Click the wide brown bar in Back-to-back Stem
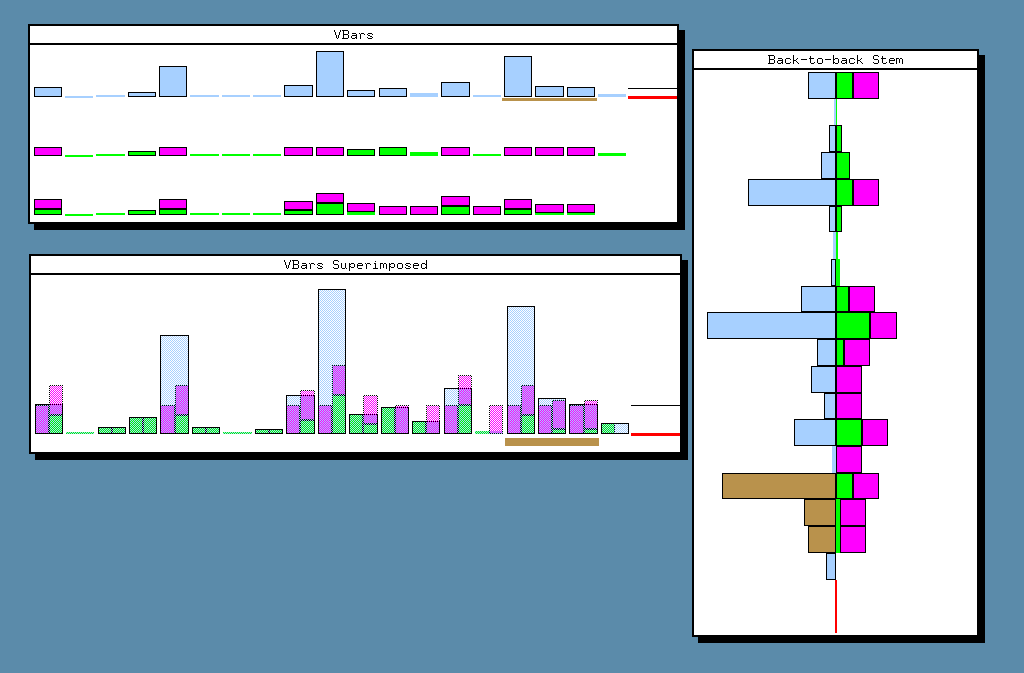1024x673 pixels. [779, 486]
